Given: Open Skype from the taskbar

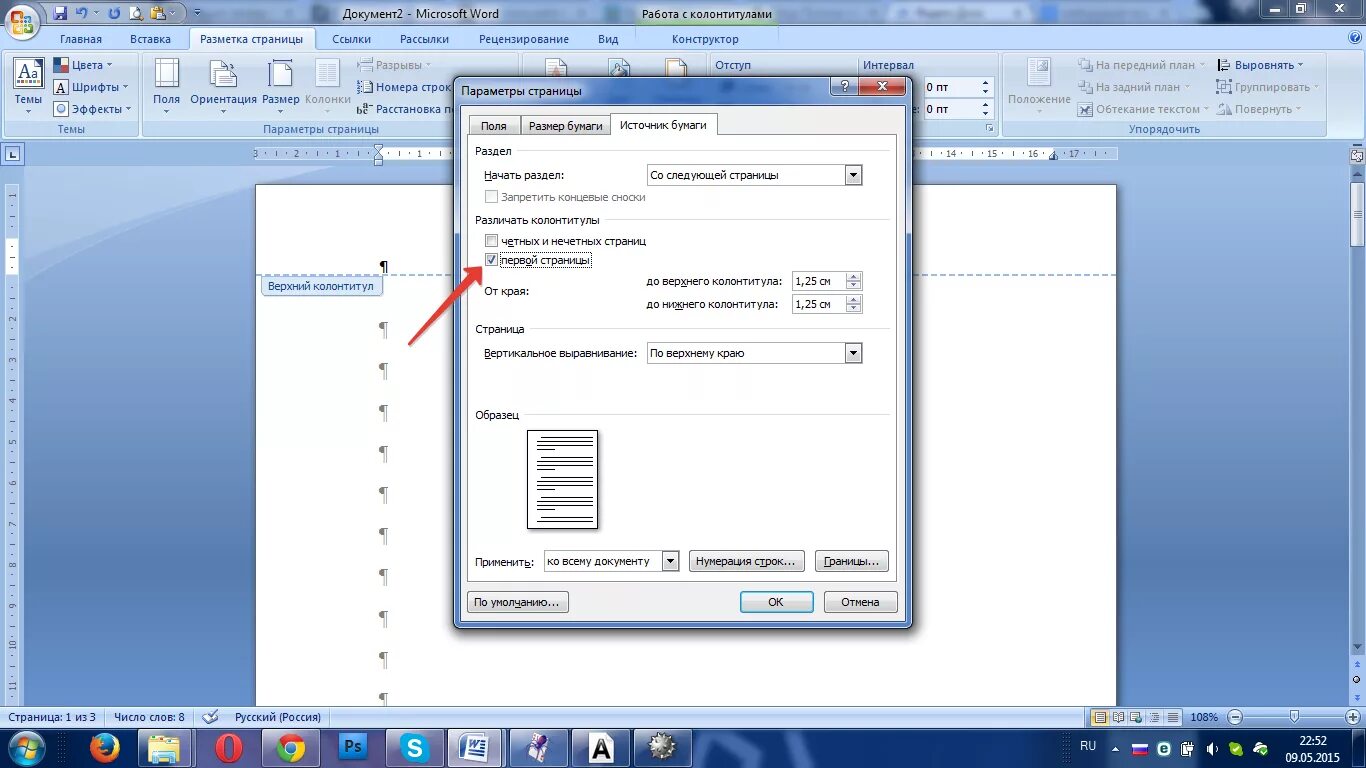Looking at the screenshot, I should coord(414,747).
